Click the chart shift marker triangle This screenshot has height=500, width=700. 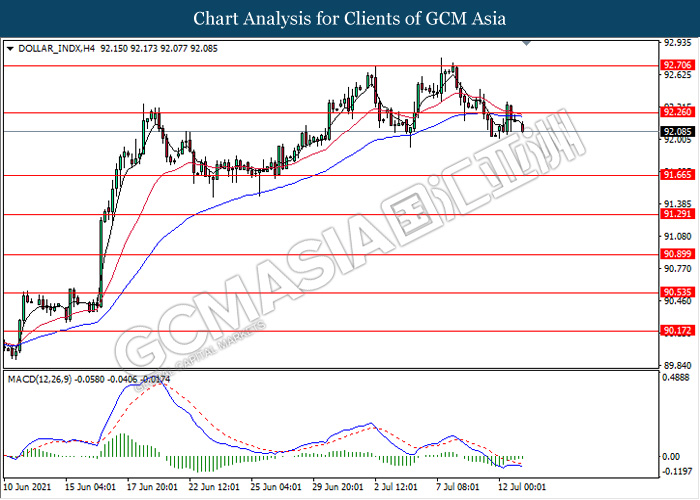527,43
